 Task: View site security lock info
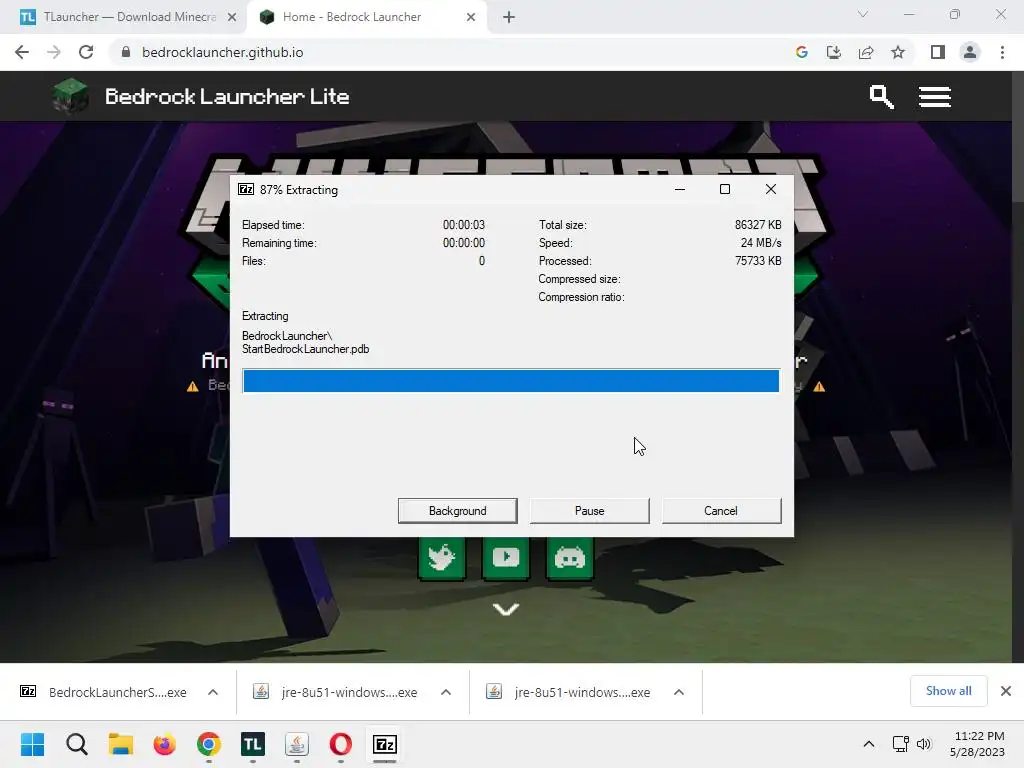click(x=125, y=52)
